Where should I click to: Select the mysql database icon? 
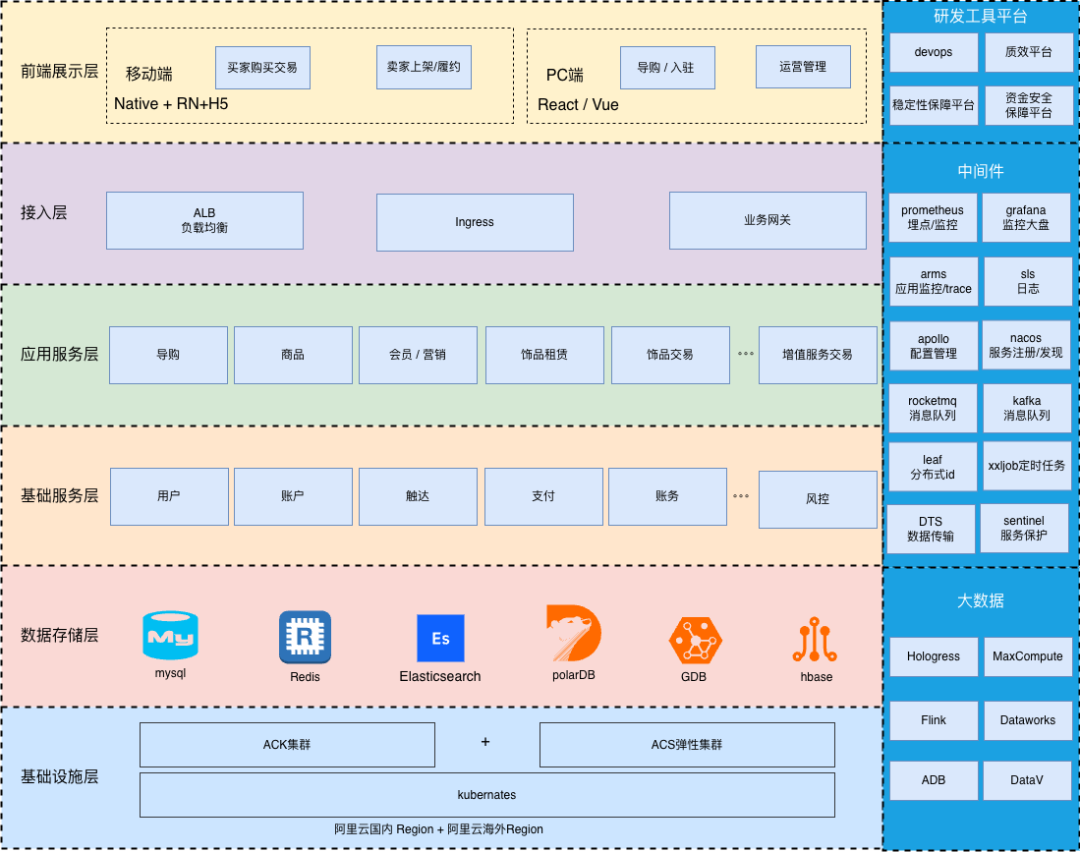coord(170,635)
